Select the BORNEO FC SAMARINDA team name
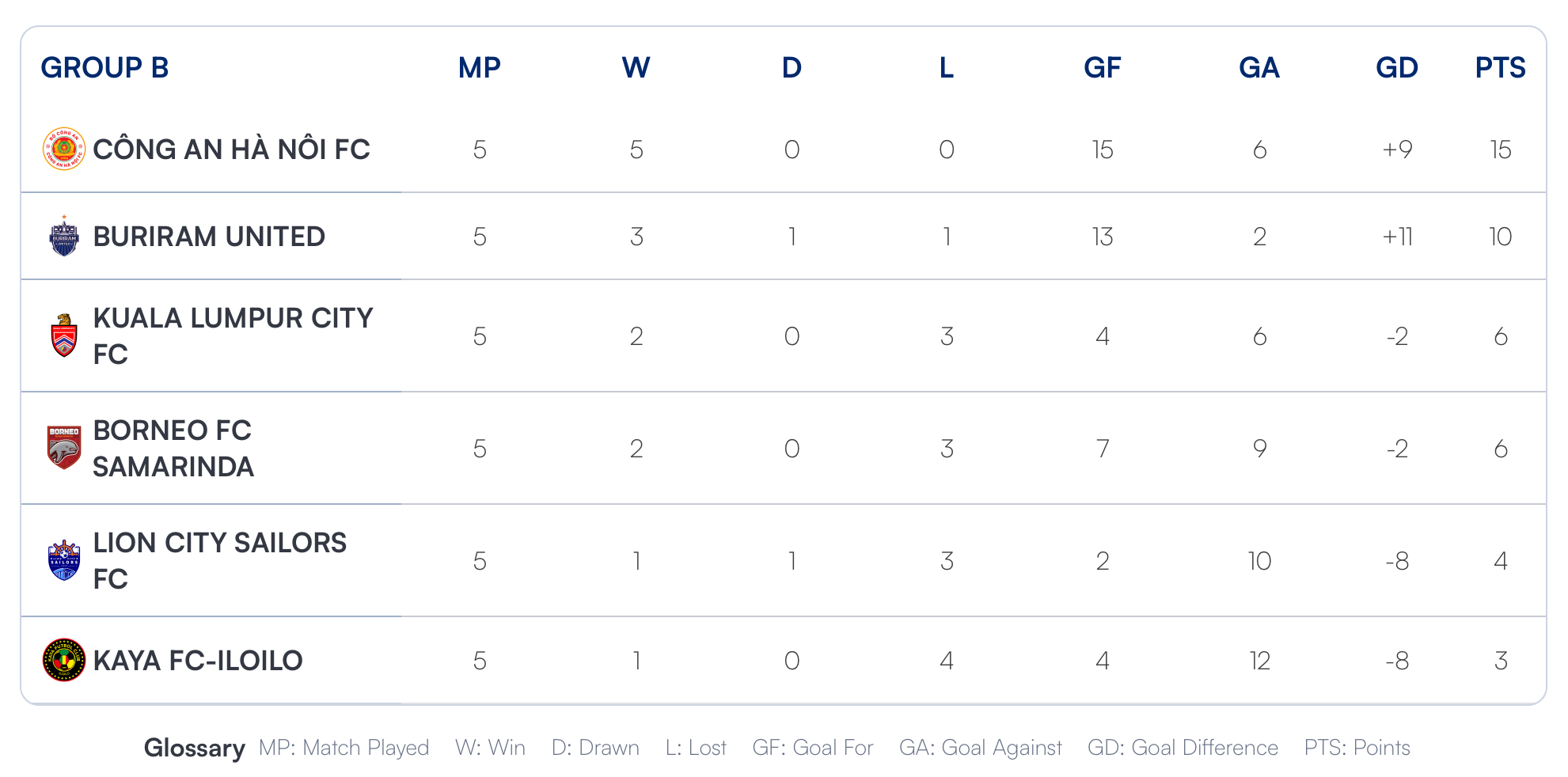 click(x=173, y=448)
